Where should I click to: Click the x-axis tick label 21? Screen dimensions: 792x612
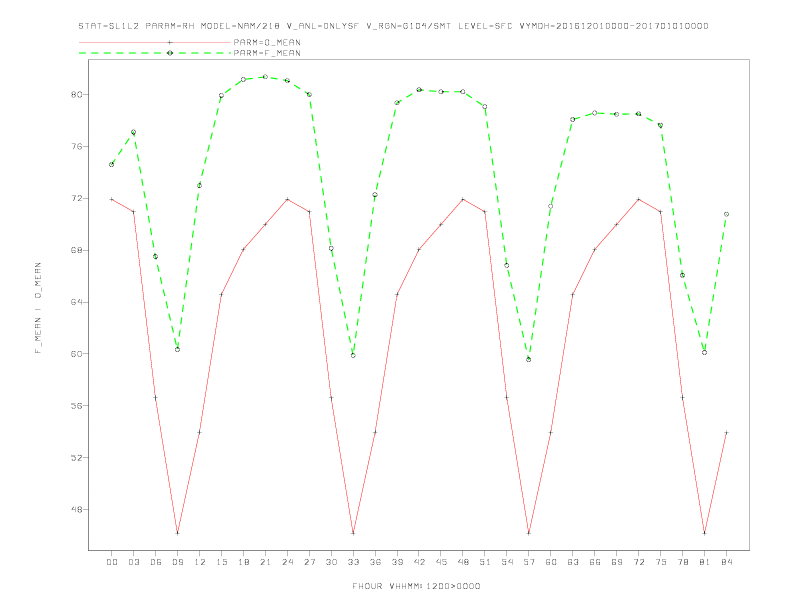[x=265, y=562]
